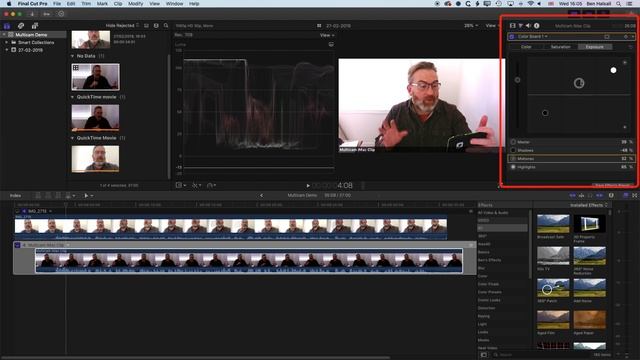Open the Info inspector icon

click(x=537, y=26)
